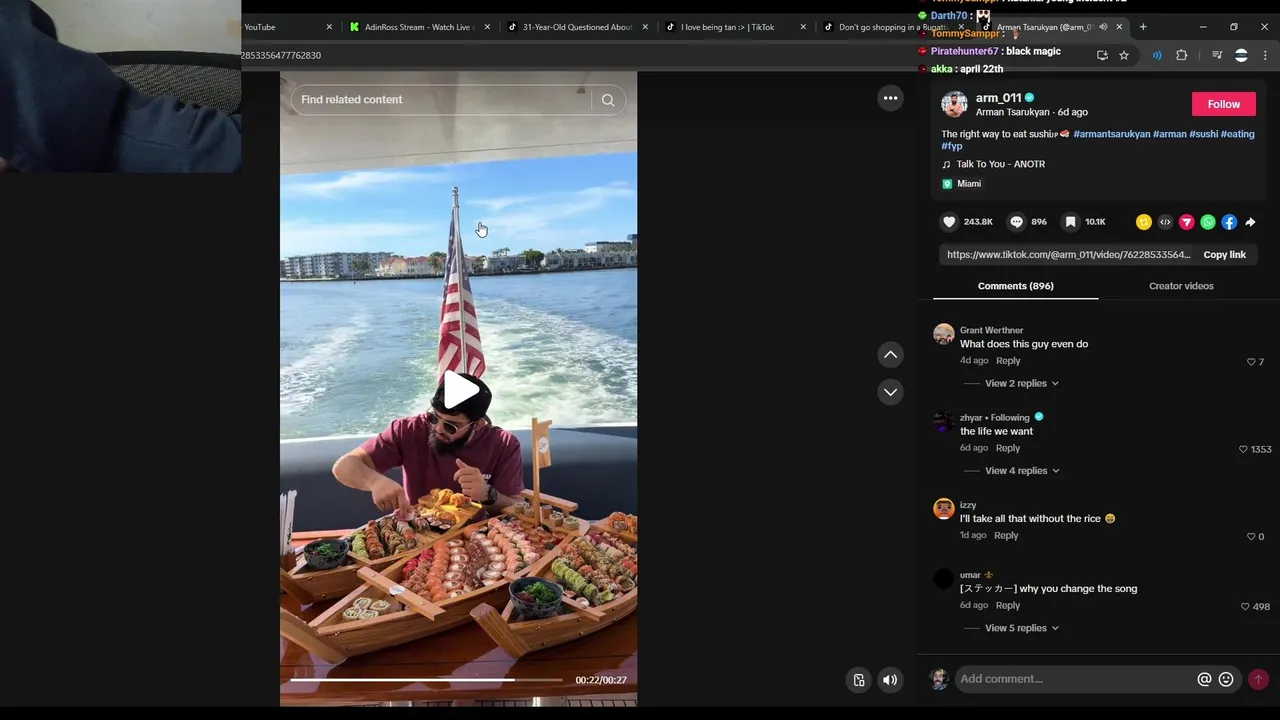Image resolution: width=1280 pixels, height=720 pixels.
Task: Open the emoji picker in the comment box
Action: tap(1226, 679)
